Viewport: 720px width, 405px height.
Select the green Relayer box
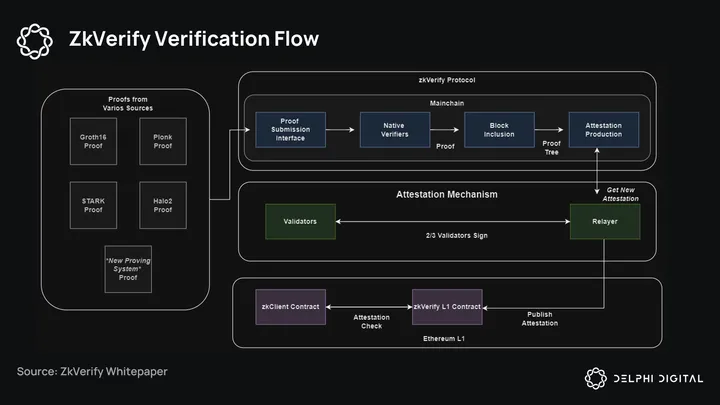(603, 221)
